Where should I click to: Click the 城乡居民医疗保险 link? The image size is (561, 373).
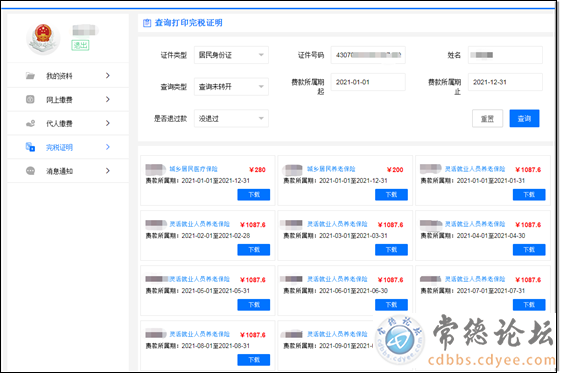[x=194, y=169]
